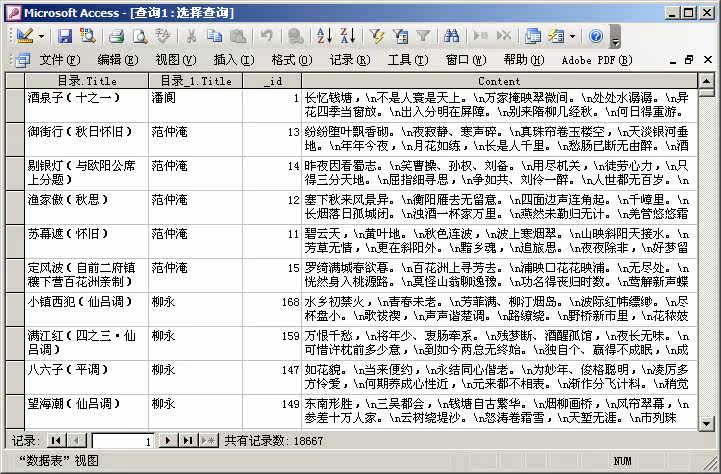Click the New Object toolbar icon

click(556, 36)
